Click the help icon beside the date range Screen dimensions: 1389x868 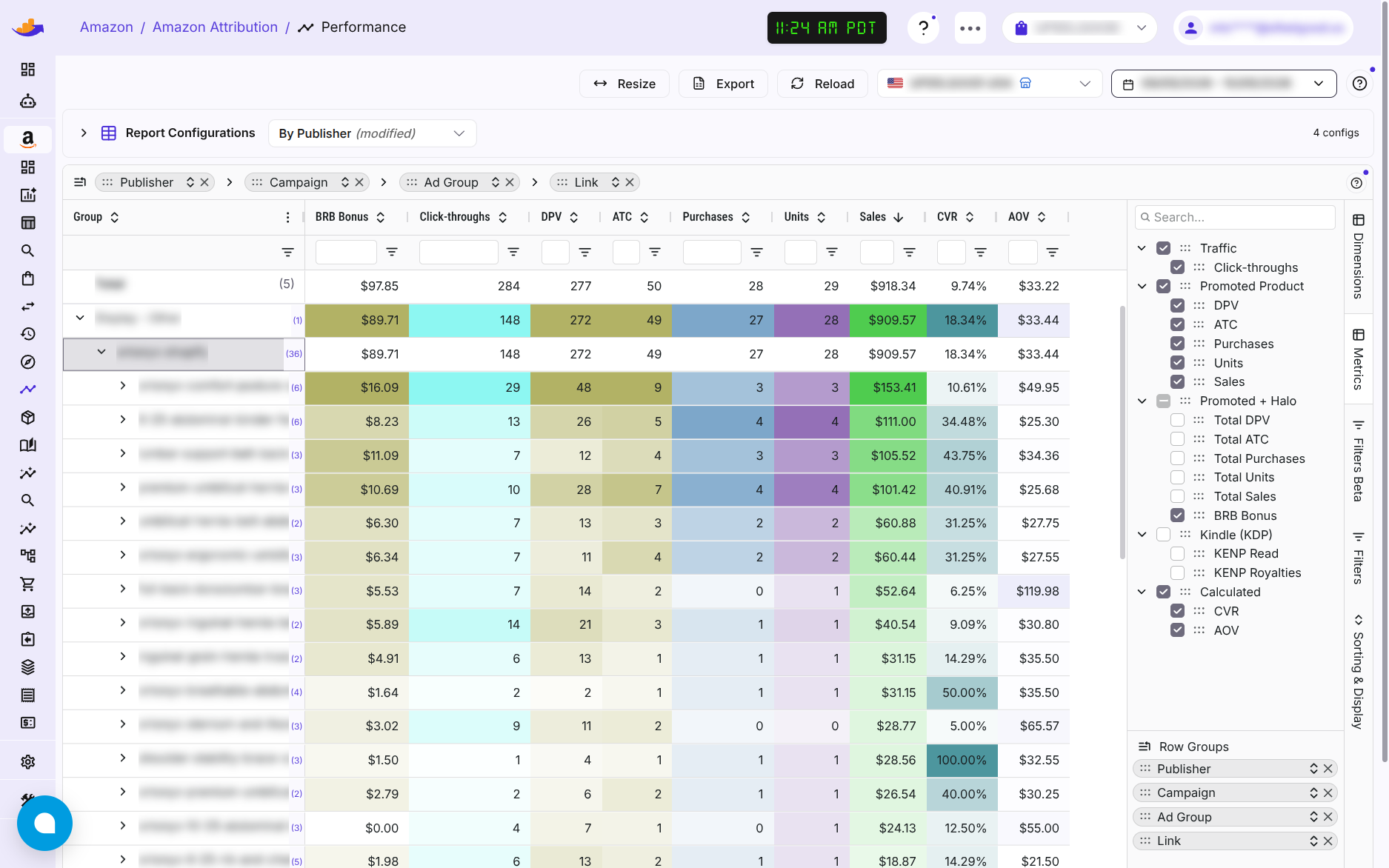(x=1359, y=84)
